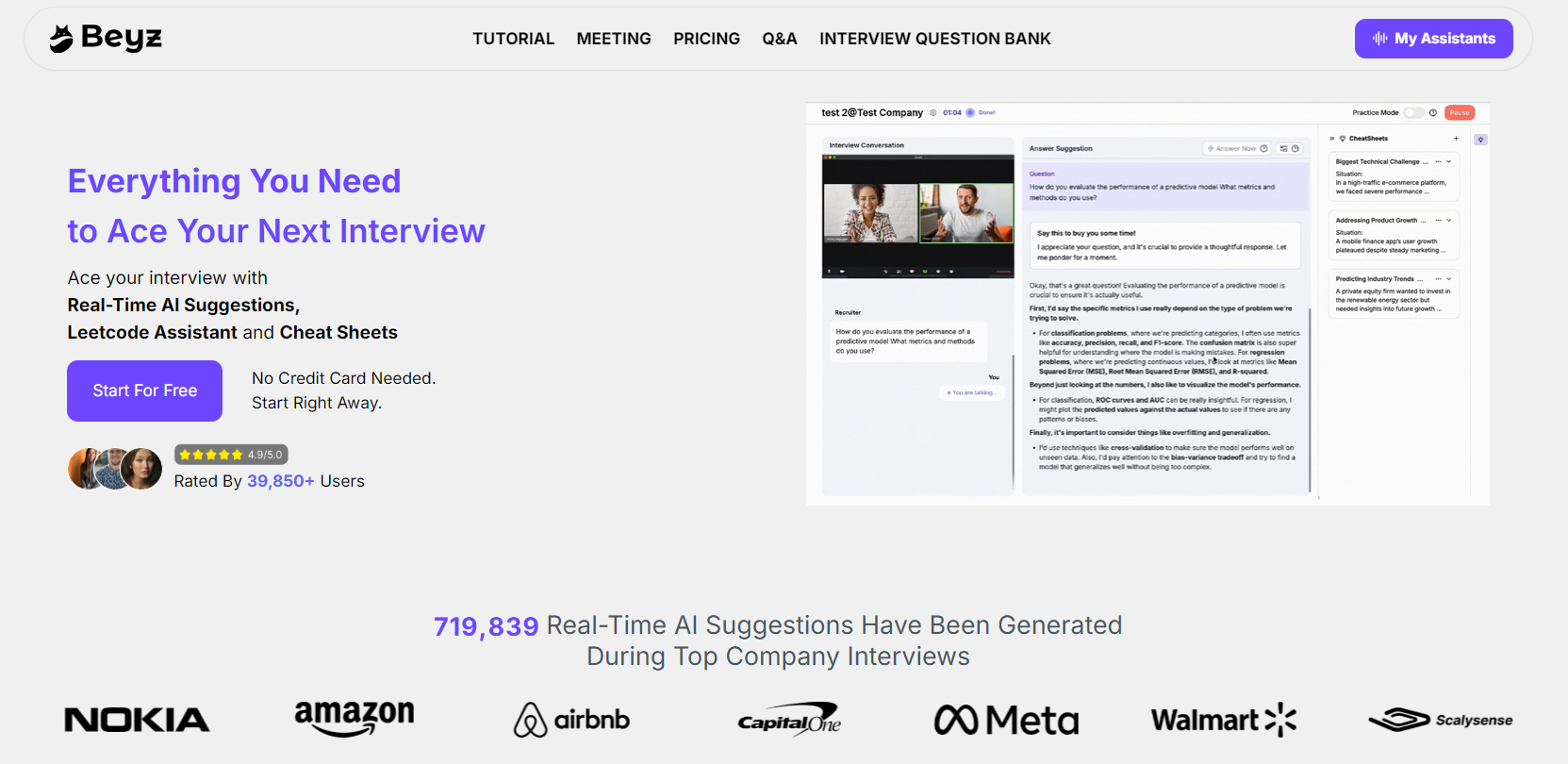The width and height of the screenshot is (1568, 764).
Task: Expand the Addressing Product Growth cheat sheet
Action: (x=1449, y=221)
